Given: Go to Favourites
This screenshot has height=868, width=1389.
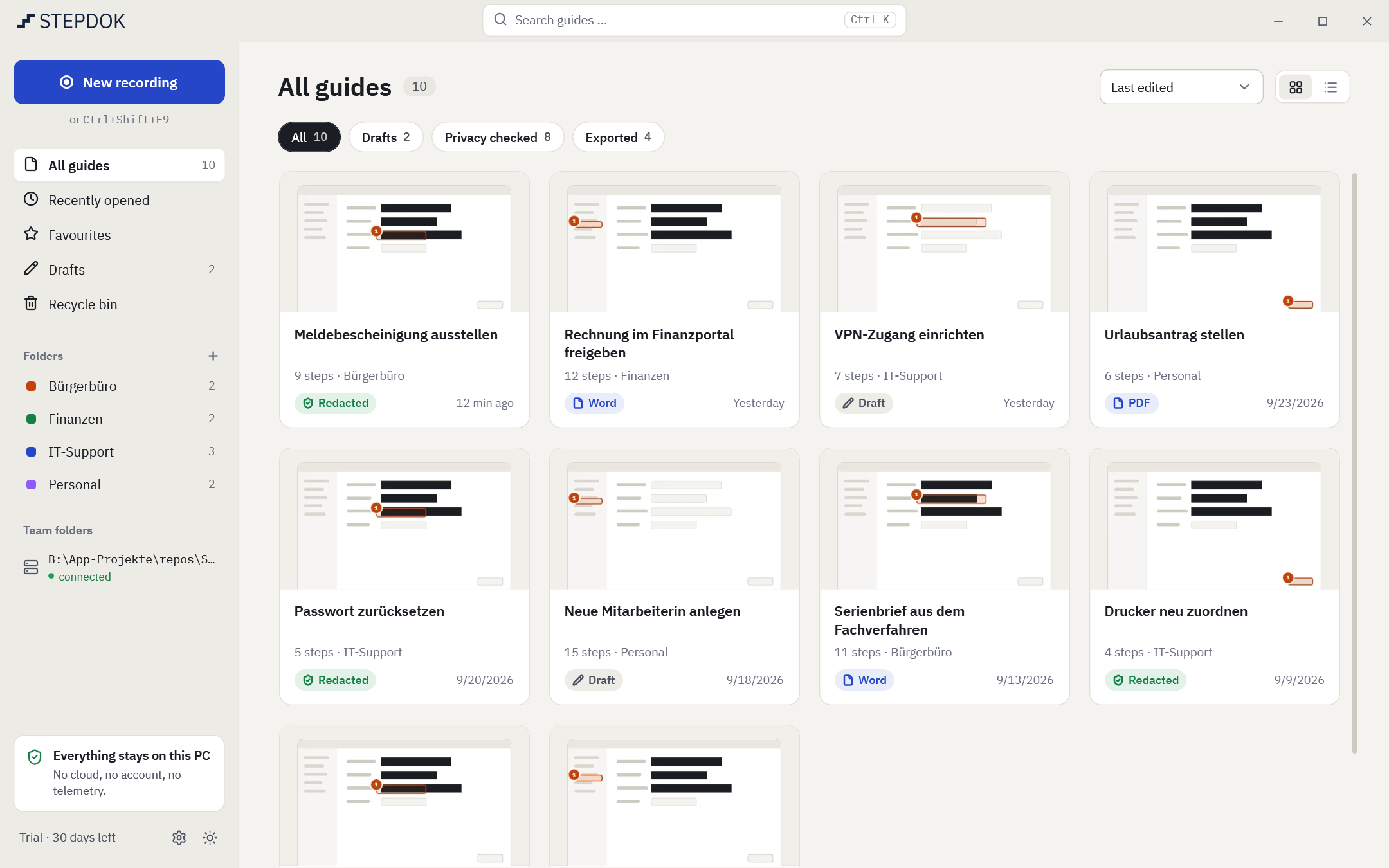Looking at the screenshot, I should pos(119,235).
